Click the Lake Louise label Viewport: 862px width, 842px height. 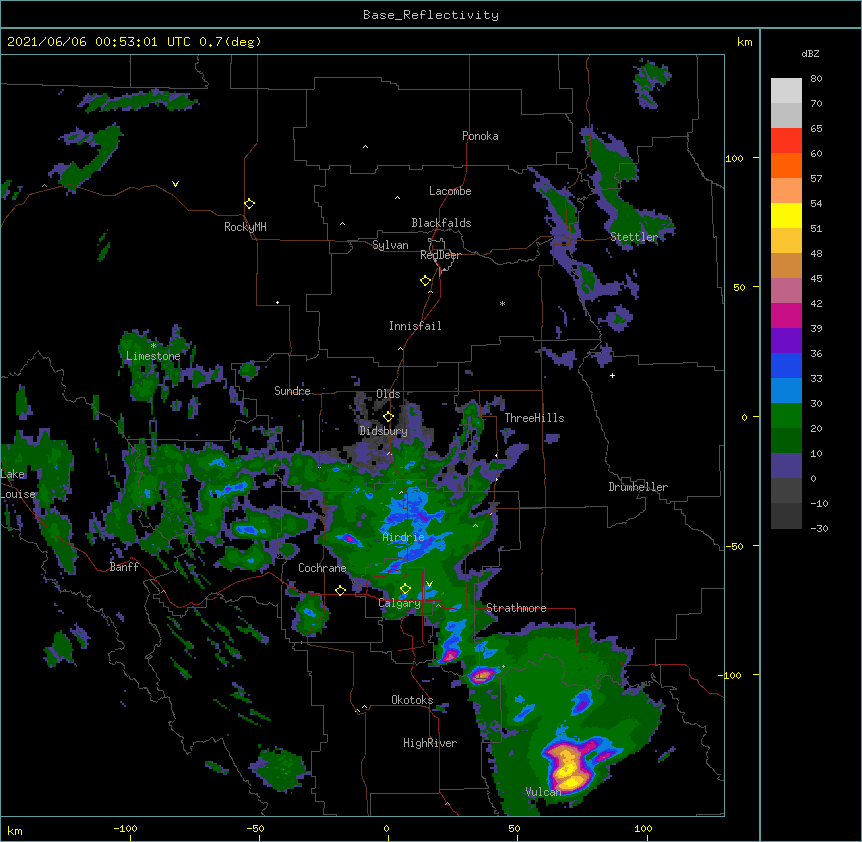tap(18, 484)
